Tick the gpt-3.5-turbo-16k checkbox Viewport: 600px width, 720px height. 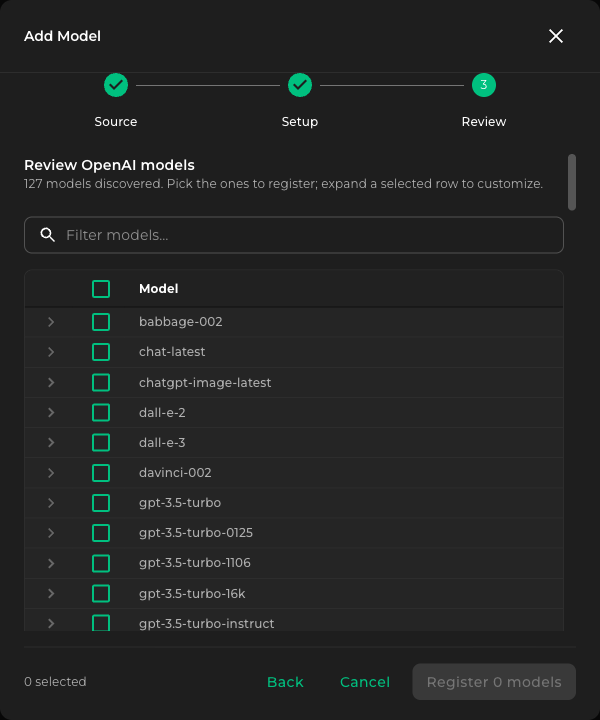pyautogui.click(x=101, y=593)
